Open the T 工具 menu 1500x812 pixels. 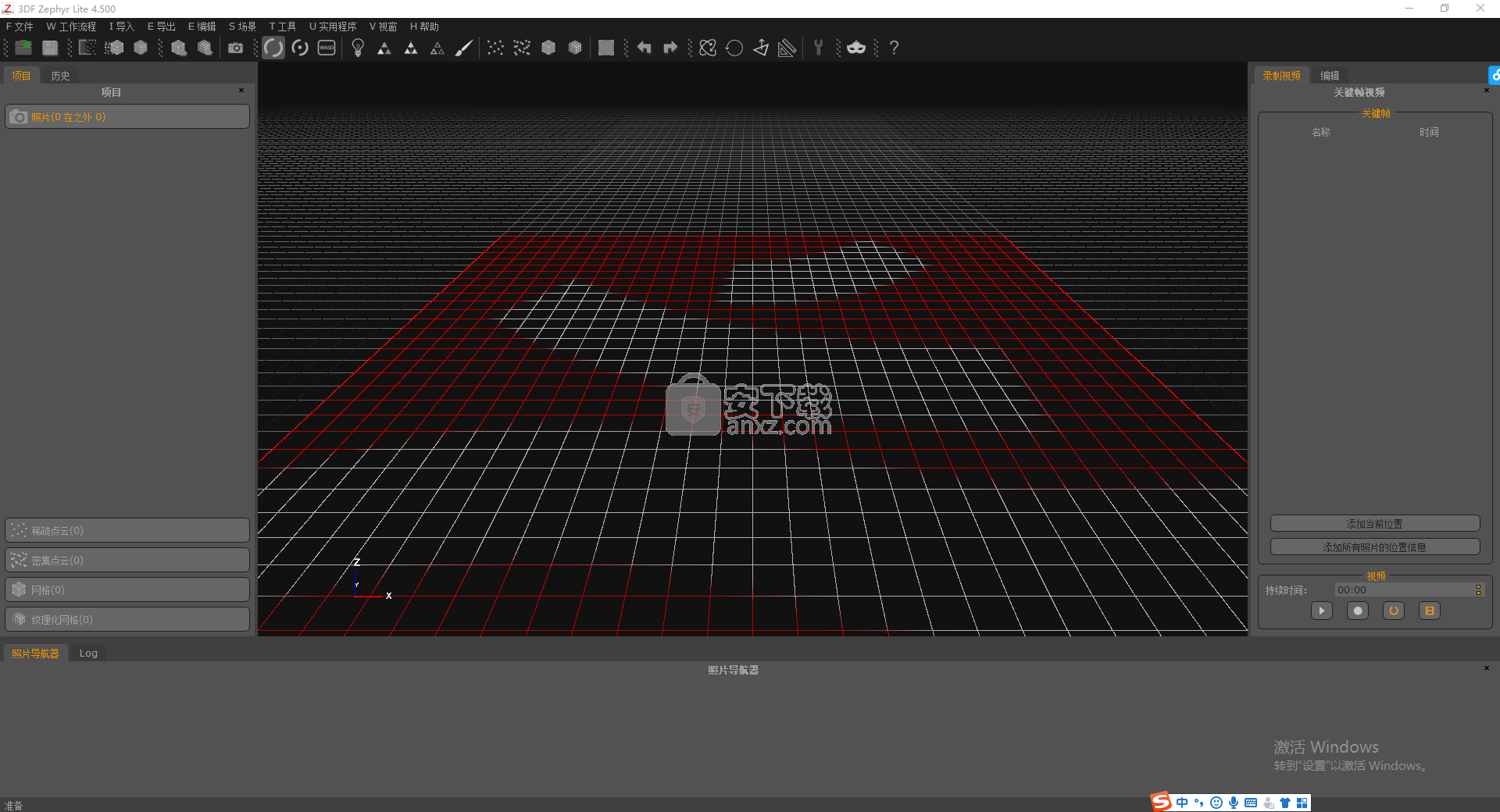pyautogui.click(x=283, y=27)
